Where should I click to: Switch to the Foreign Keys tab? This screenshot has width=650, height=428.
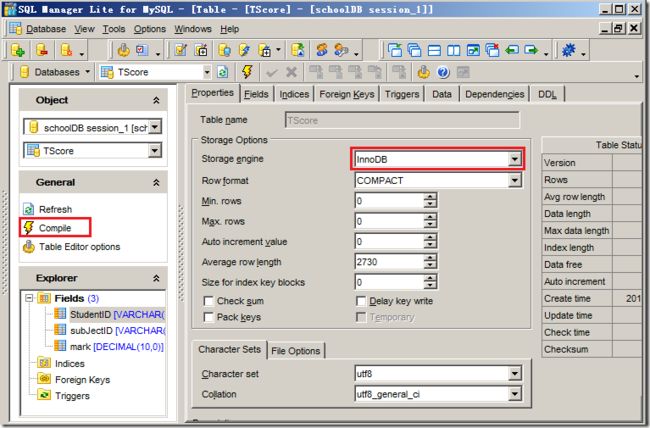[x=347, y=94]
